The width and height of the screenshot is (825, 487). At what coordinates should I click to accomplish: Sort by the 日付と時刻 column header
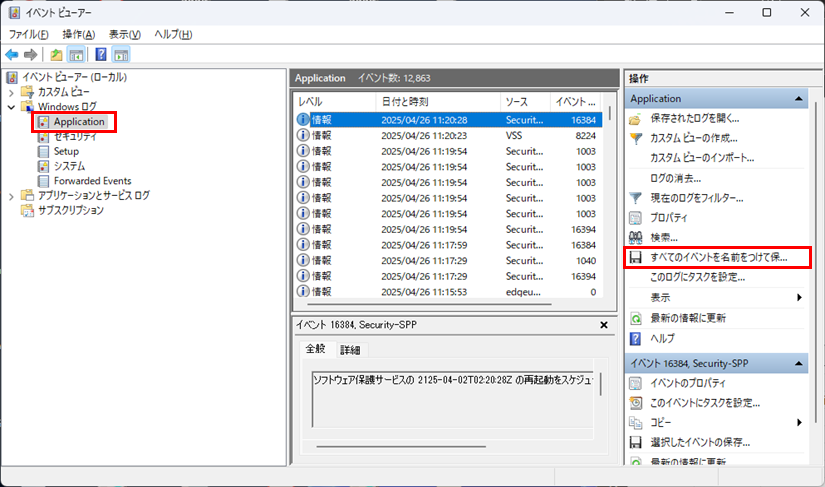438,102
